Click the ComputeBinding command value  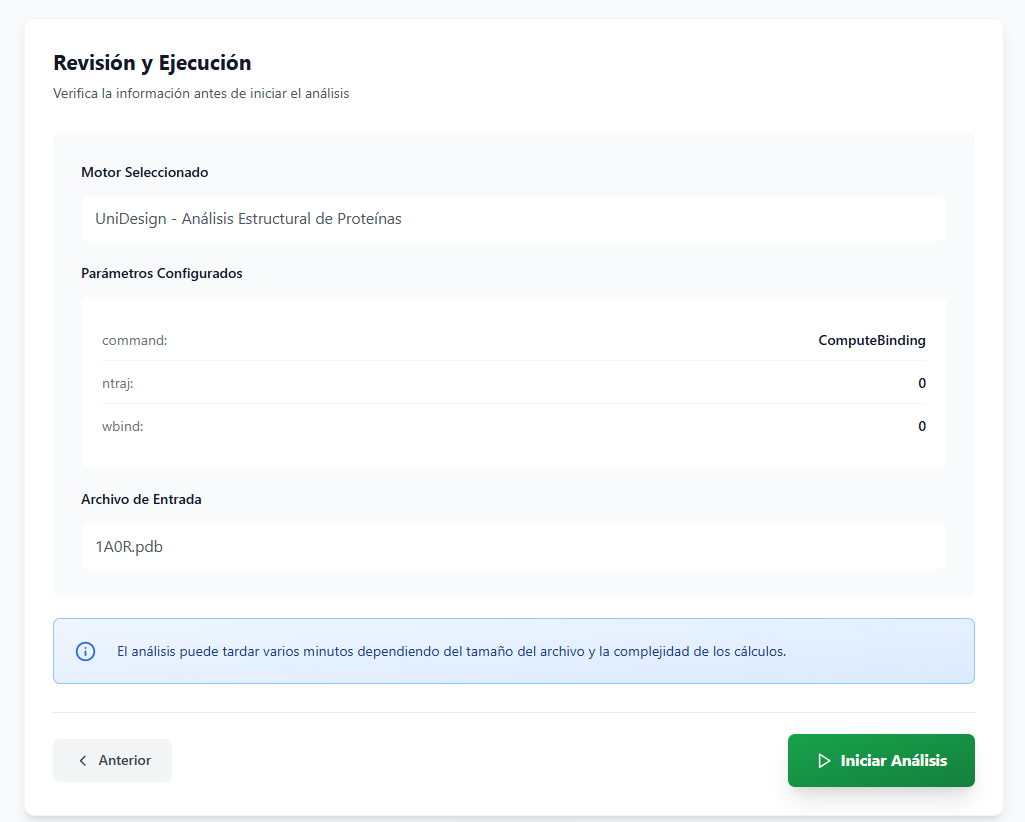tap(871, 340)
